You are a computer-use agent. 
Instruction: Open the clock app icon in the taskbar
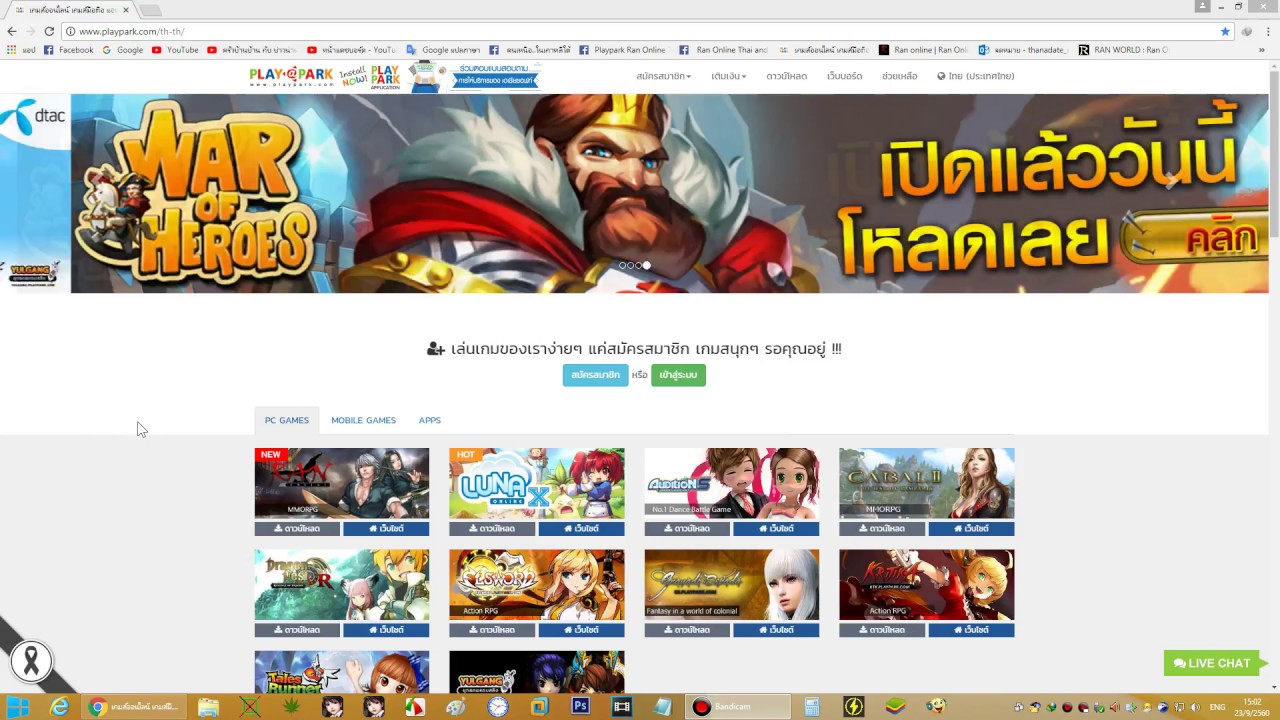[x=497, y=707]
